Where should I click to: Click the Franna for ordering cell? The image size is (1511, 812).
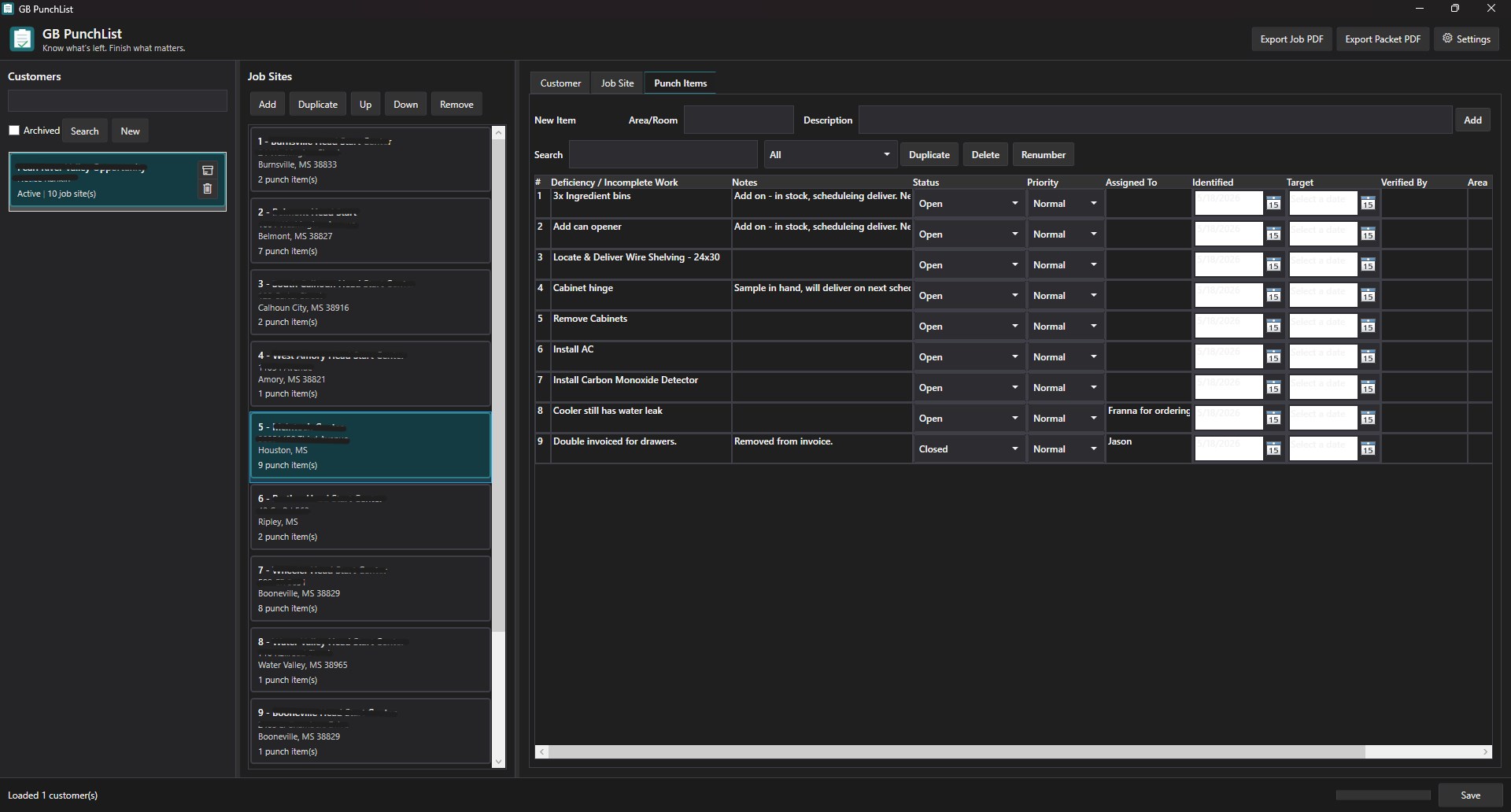[x=1148, y=418]
